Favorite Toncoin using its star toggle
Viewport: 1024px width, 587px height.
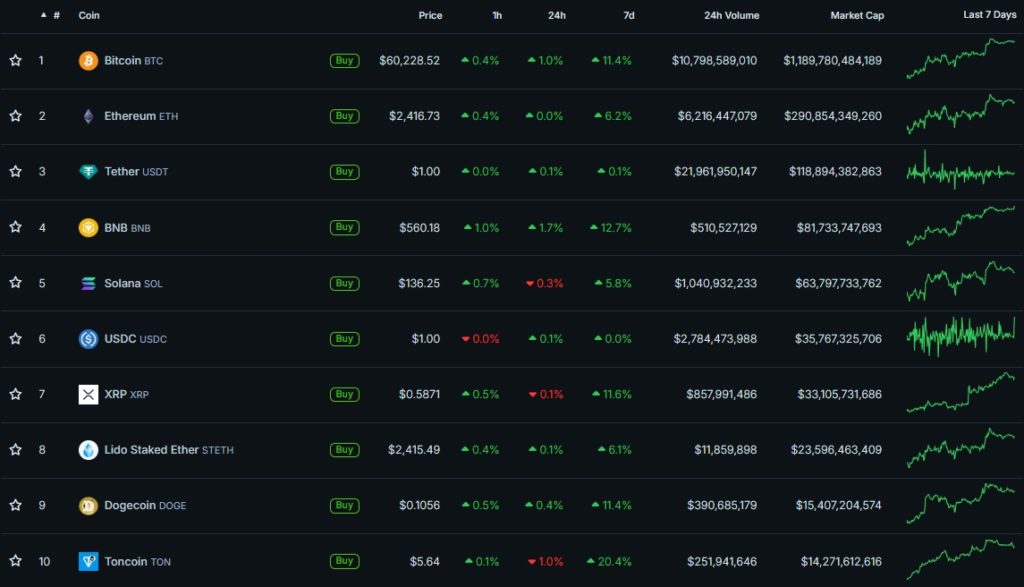click(x=14, y=561)
